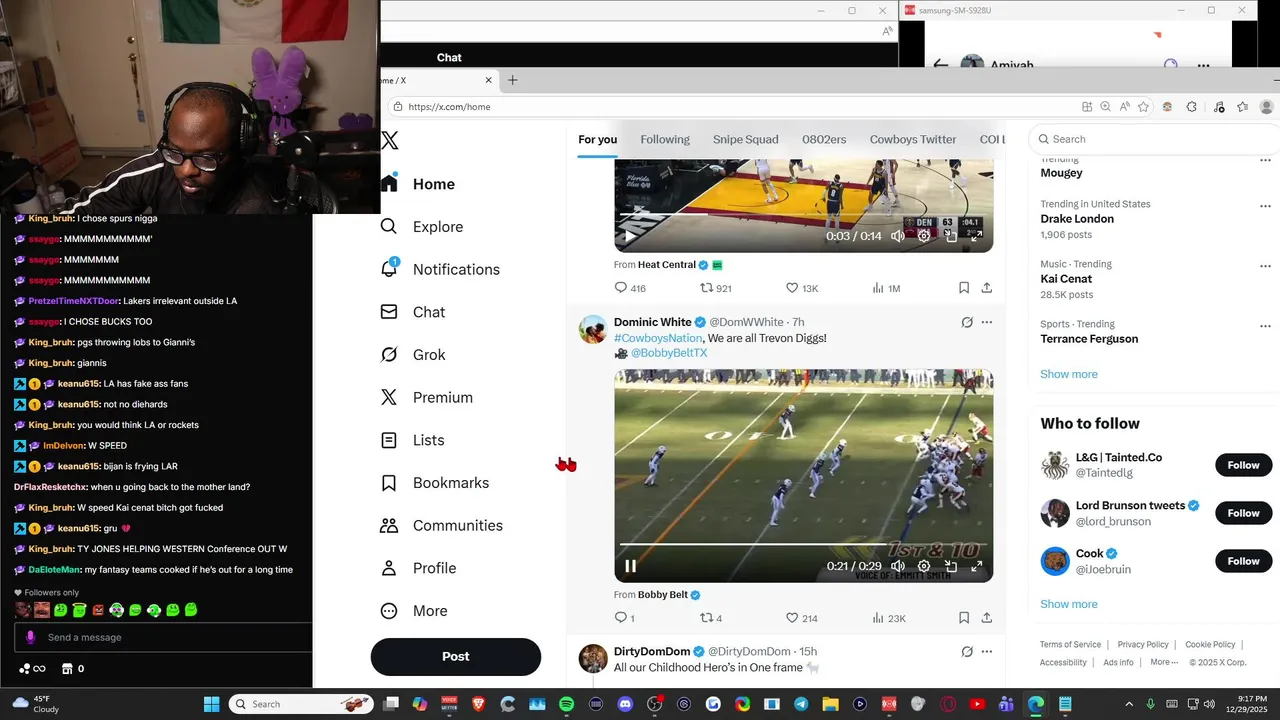Open more options for Terrance Ferguson trend

tap(1265, 325)
